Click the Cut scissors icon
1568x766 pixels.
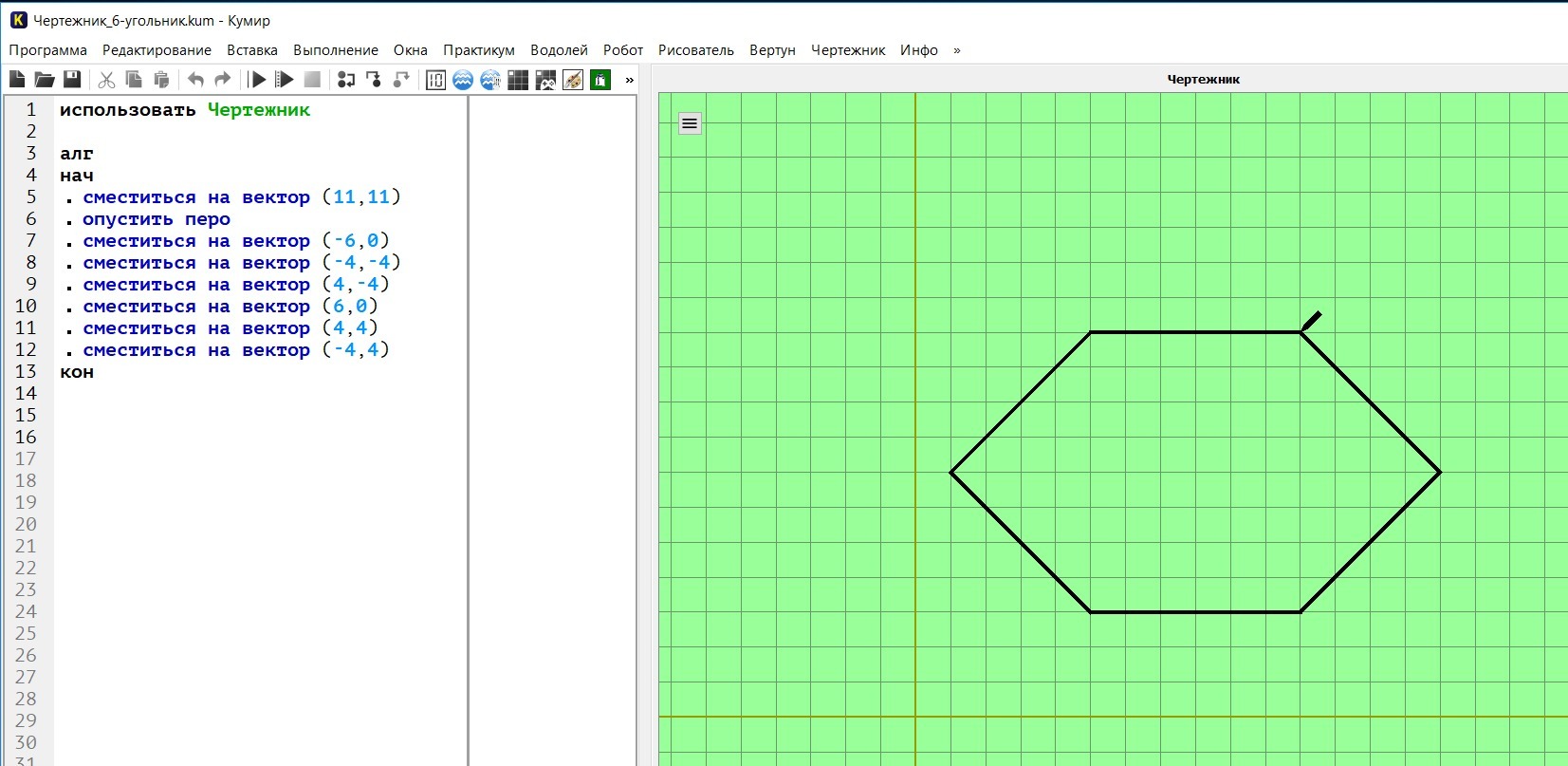point(106,80)
